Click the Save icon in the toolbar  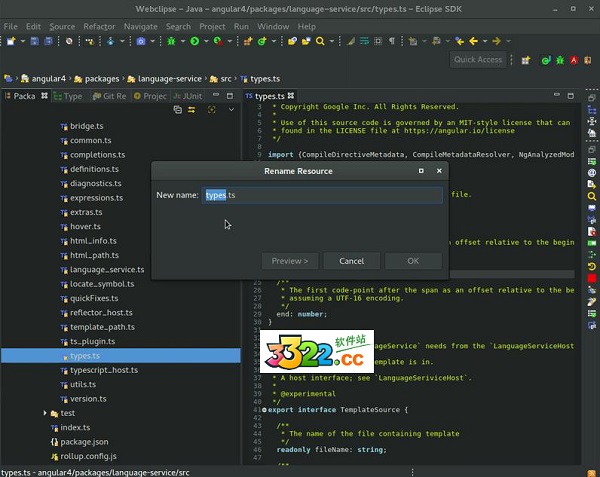point(35,41)
